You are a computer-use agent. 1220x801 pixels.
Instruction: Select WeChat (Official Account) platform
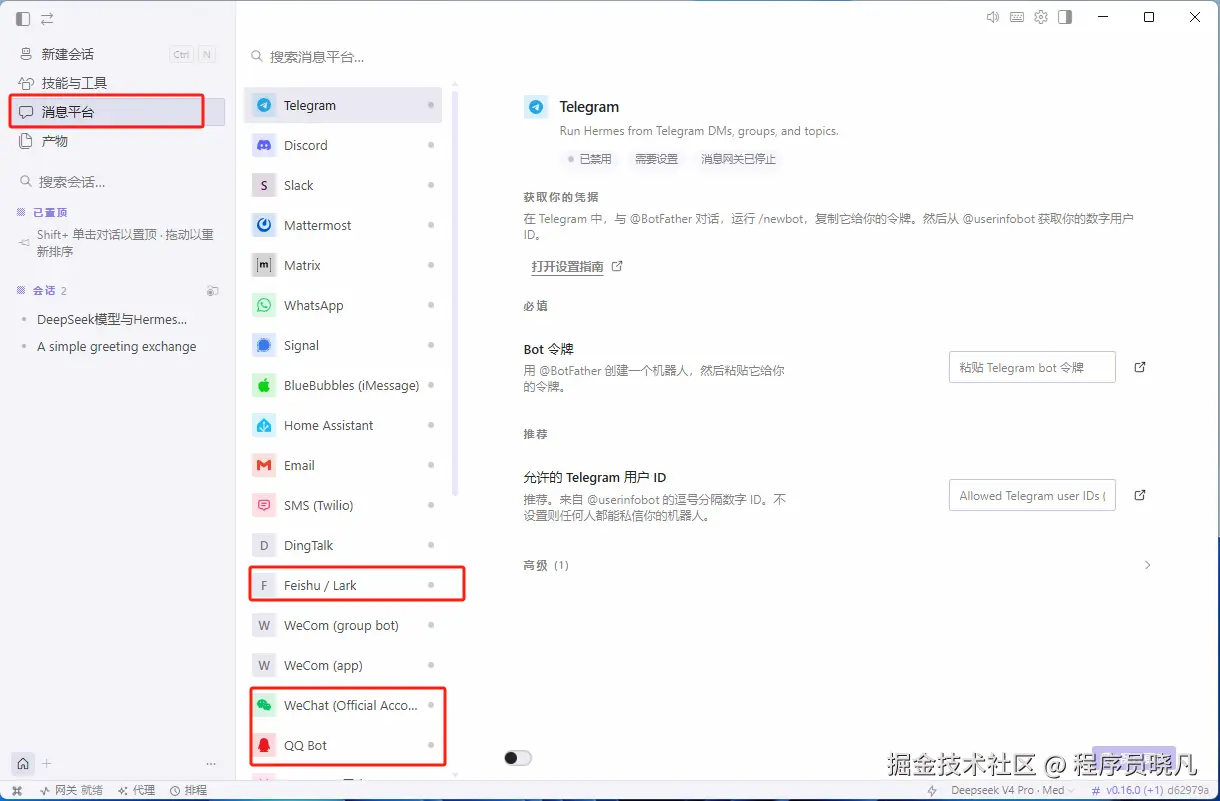[343, 705]
